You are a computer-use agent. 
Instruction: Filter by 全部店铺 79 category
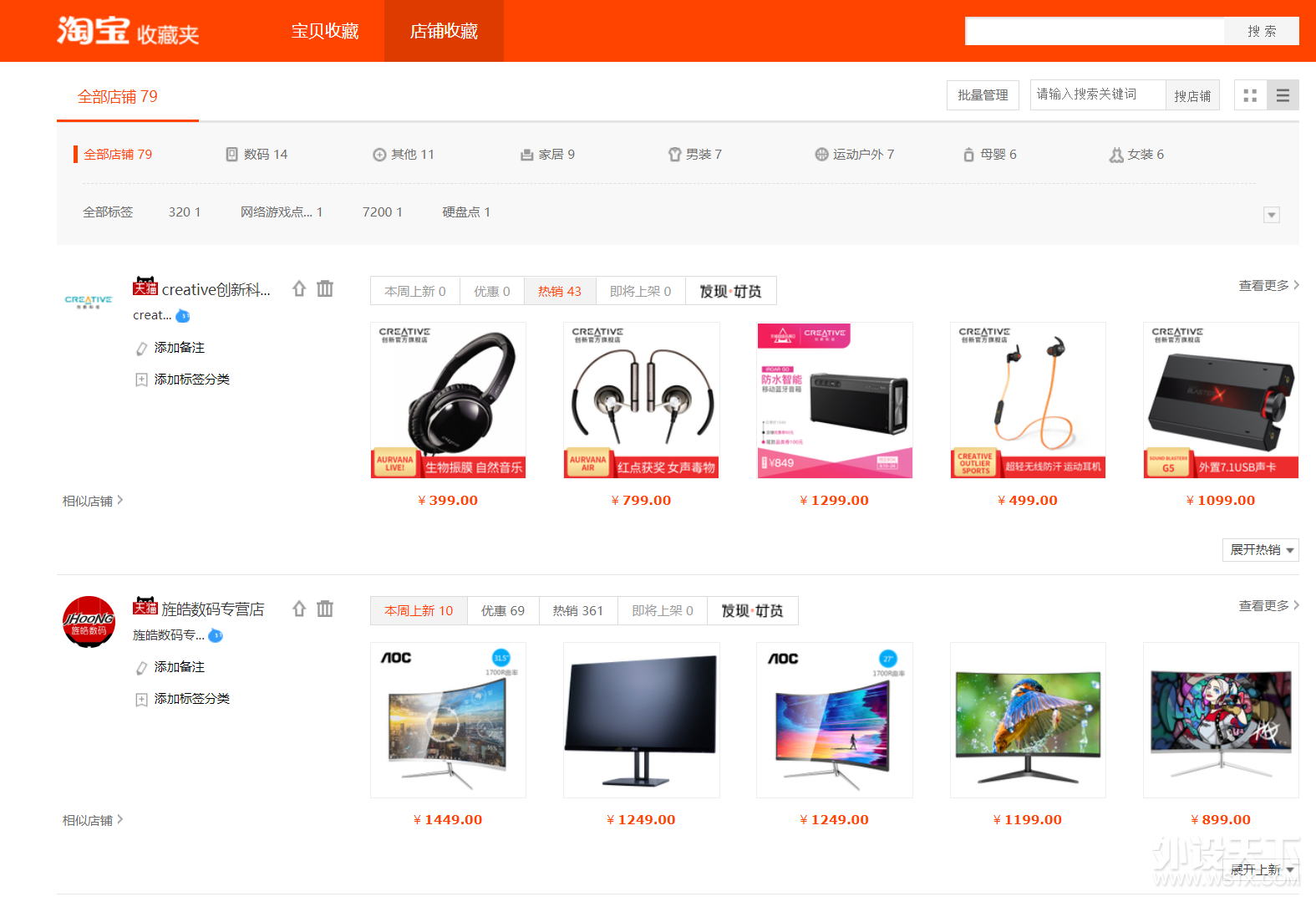(x=118, y=155)
